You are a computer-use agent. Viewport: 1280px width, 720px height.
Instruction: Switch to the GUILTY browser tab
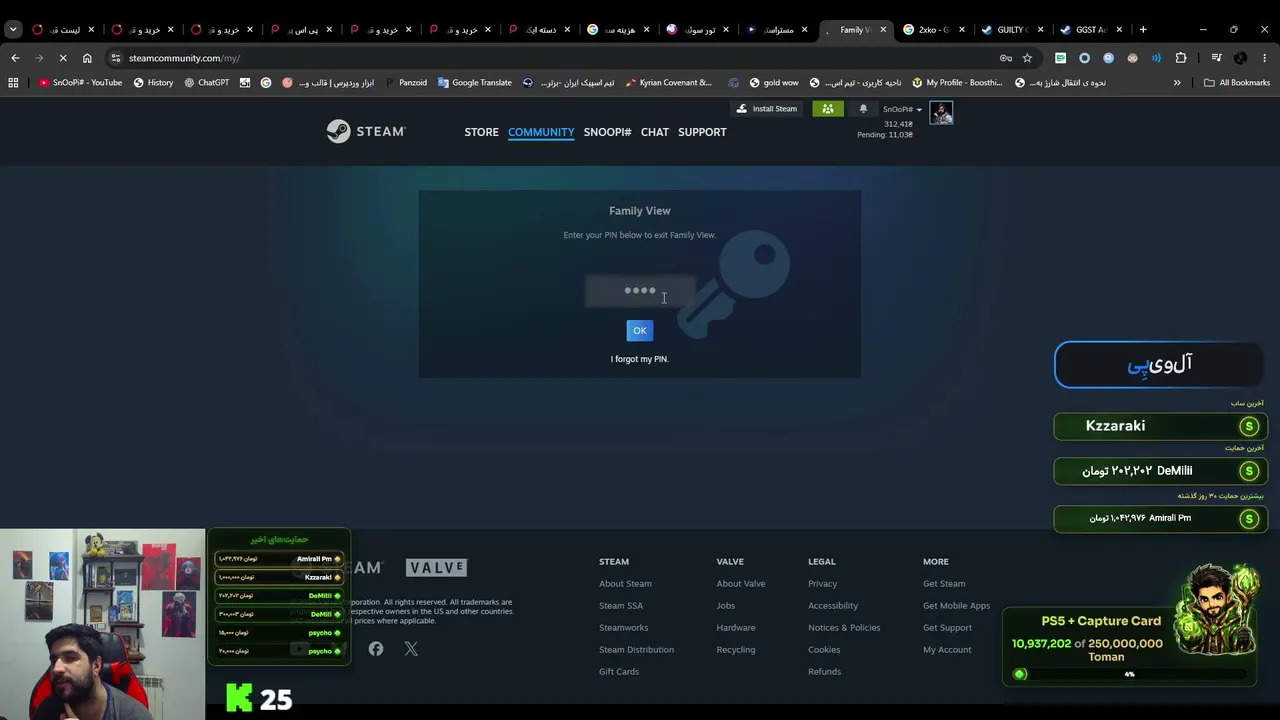1011,30
